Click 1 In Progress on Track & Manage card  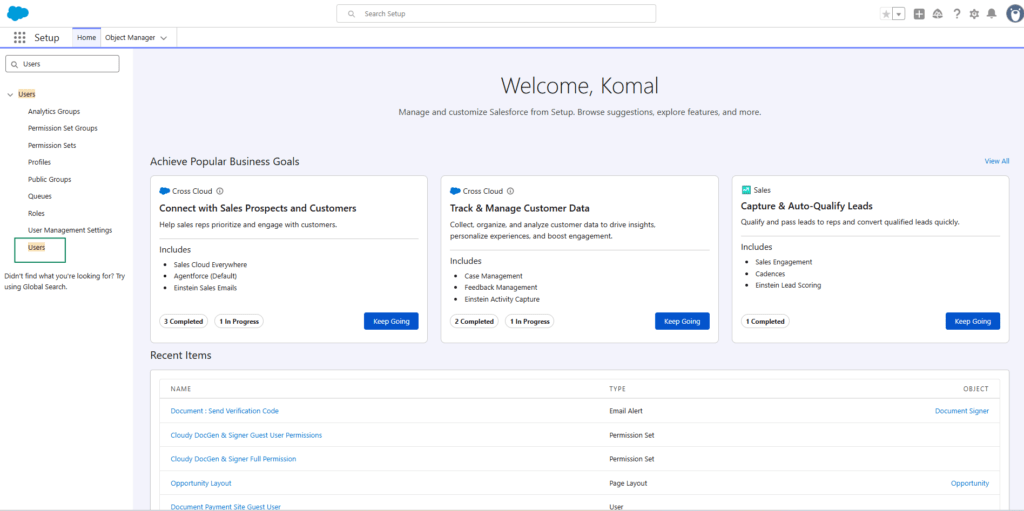530,321
